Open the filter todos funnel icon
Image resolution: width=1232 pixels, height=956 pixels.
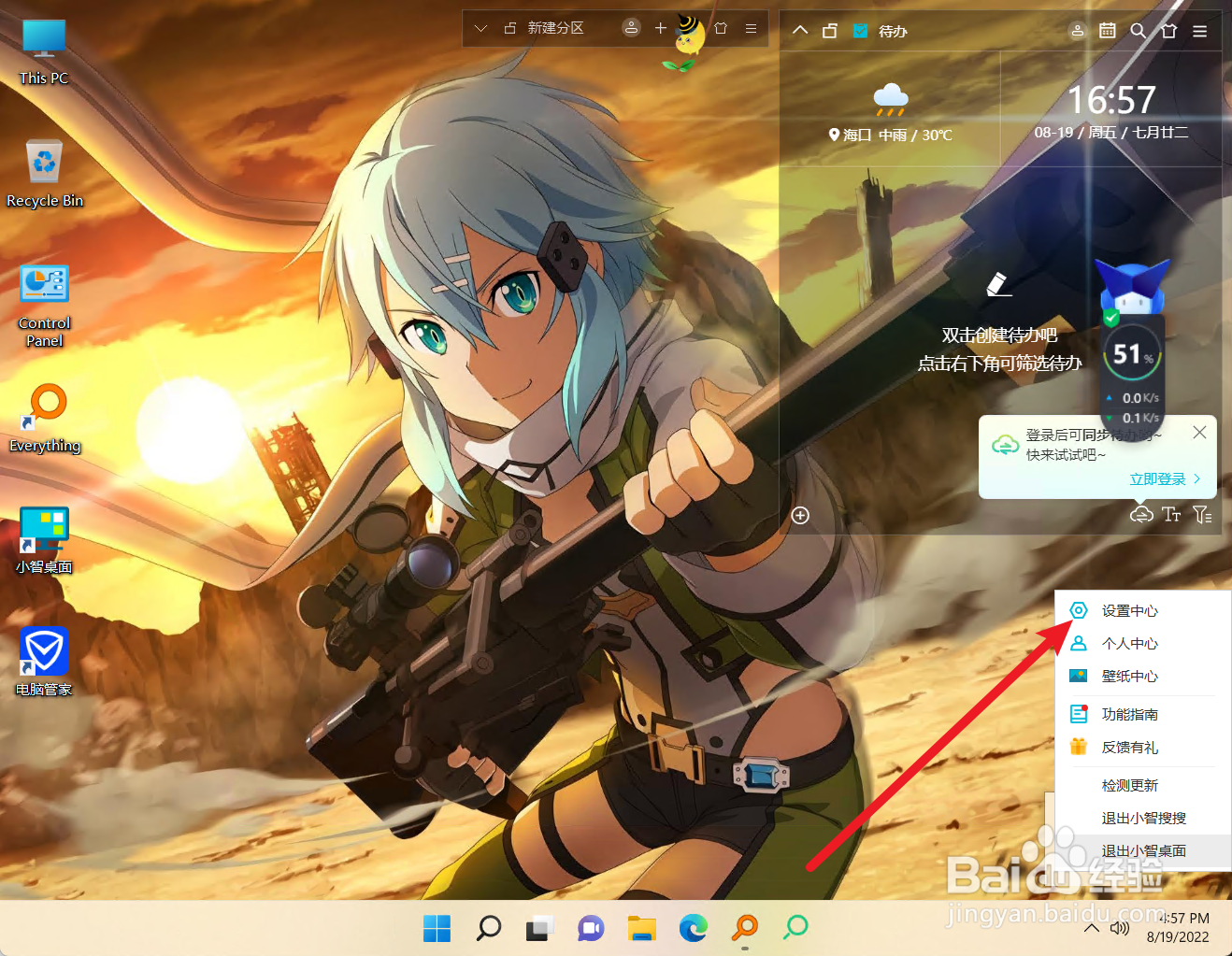click(1202, 514)
